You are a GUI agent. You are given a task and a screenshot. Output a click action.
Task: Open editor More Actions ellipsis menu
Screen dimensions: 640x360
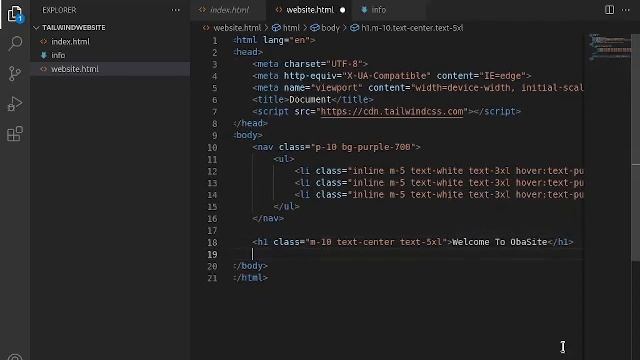(626, 10)
